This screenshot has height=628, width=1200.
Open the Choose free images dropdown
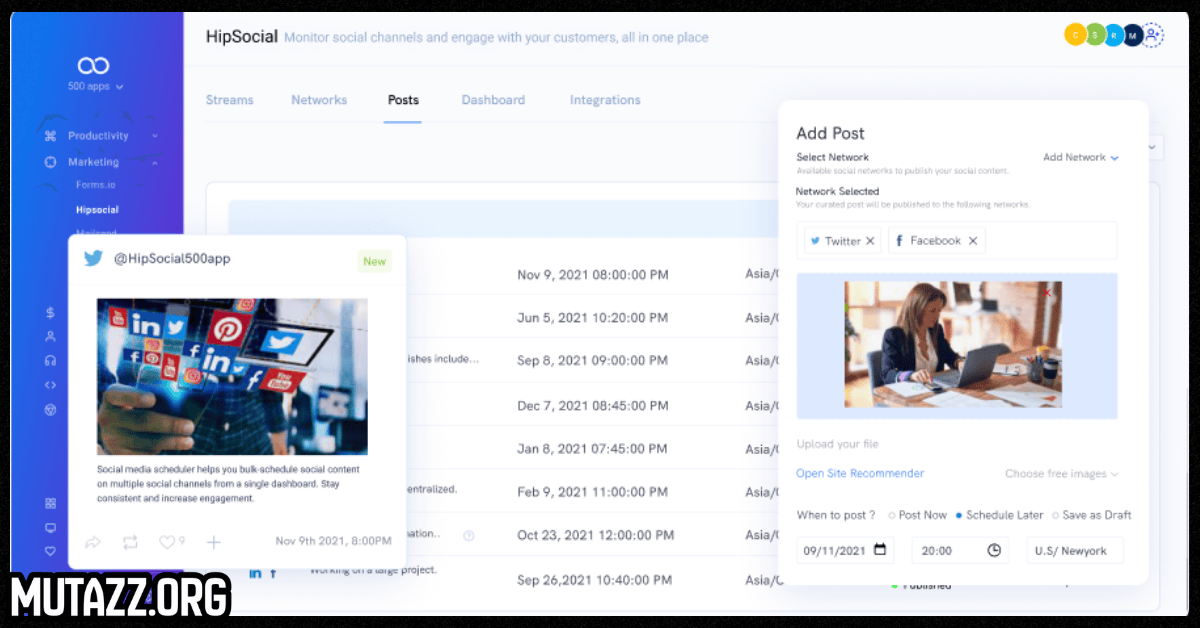pyautogui.click(x=1061, y=474)
